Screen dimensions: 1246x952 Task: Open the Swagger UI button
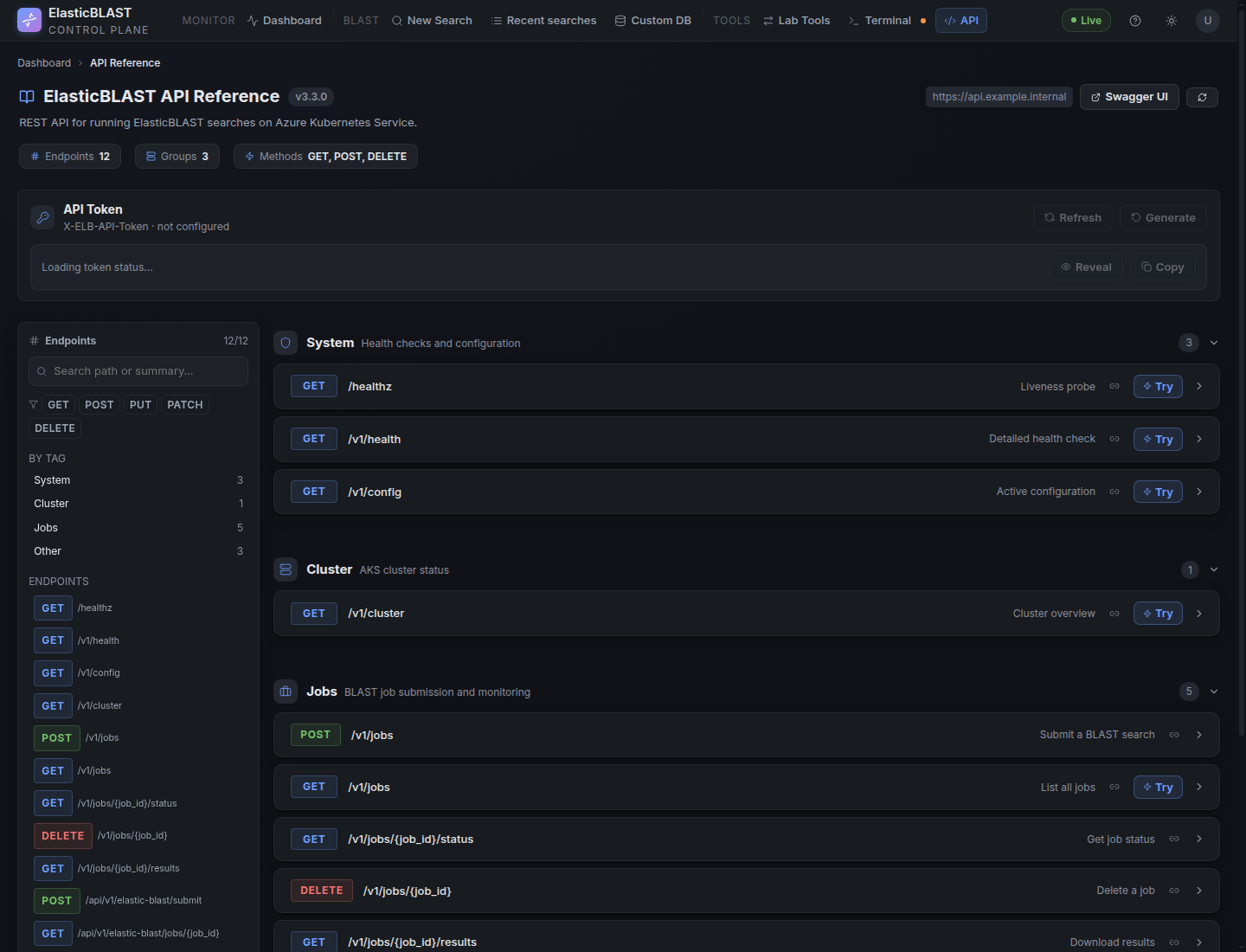pos(1129,97)
